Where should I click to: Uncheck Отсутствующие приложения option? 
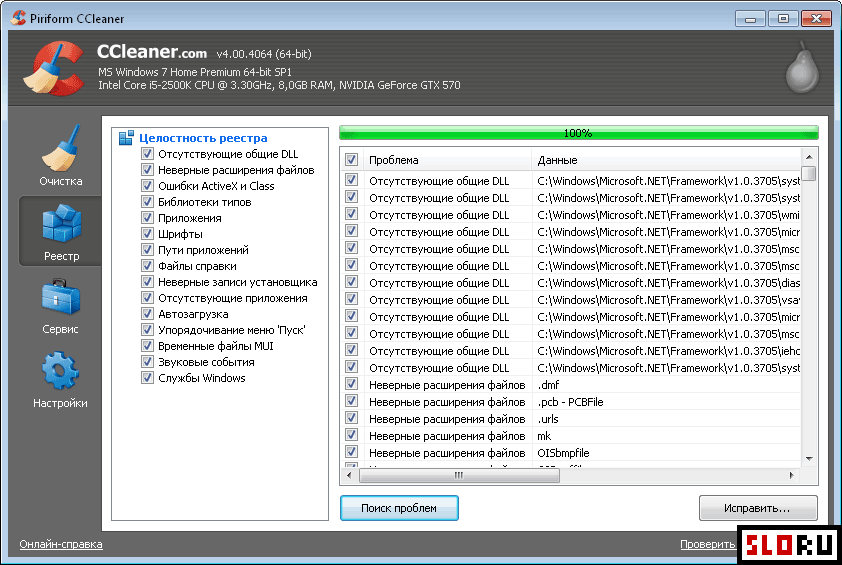tap(147, 298)
